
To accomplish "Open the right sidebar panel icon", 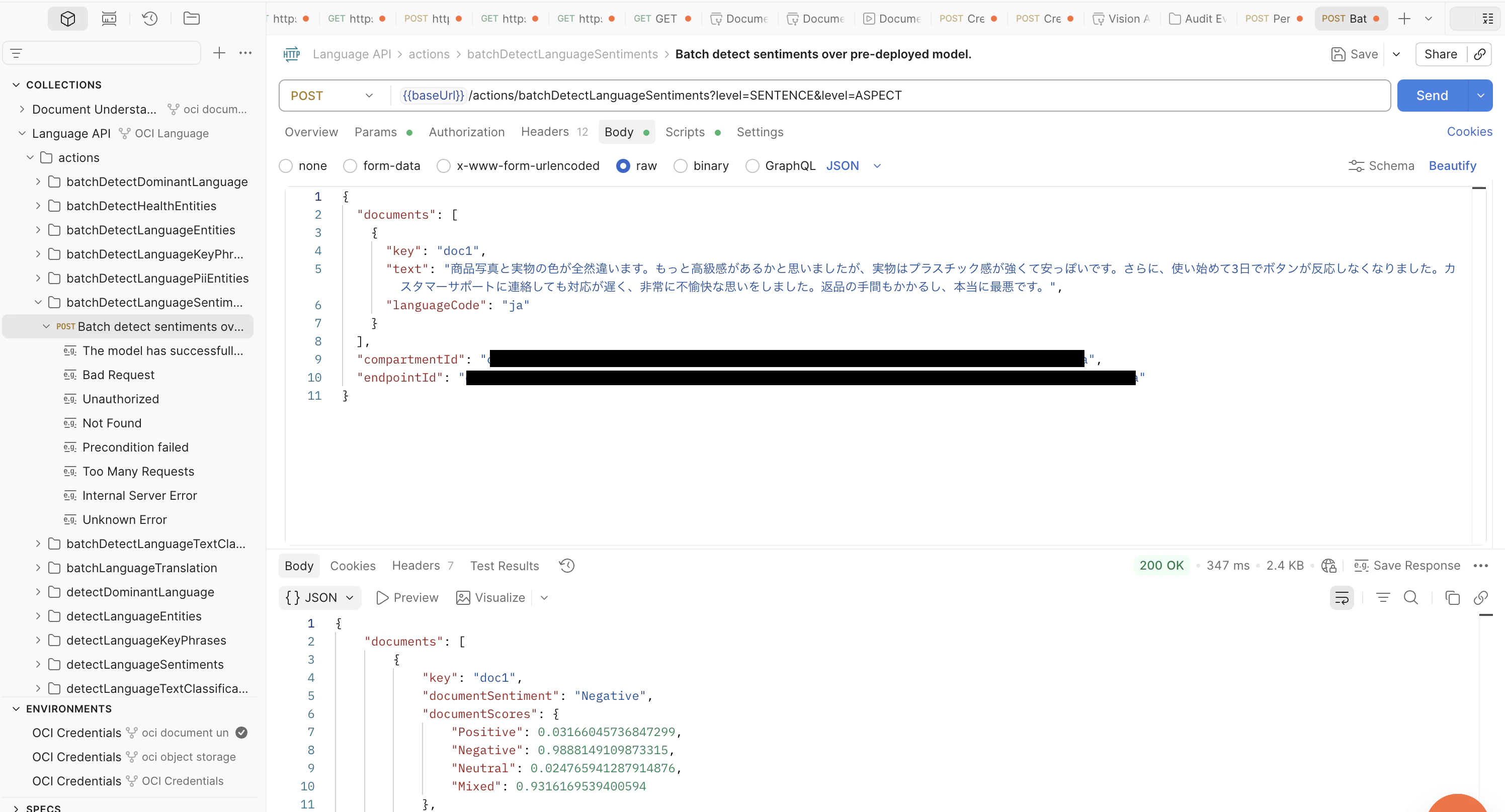I will coord(1487,19).
